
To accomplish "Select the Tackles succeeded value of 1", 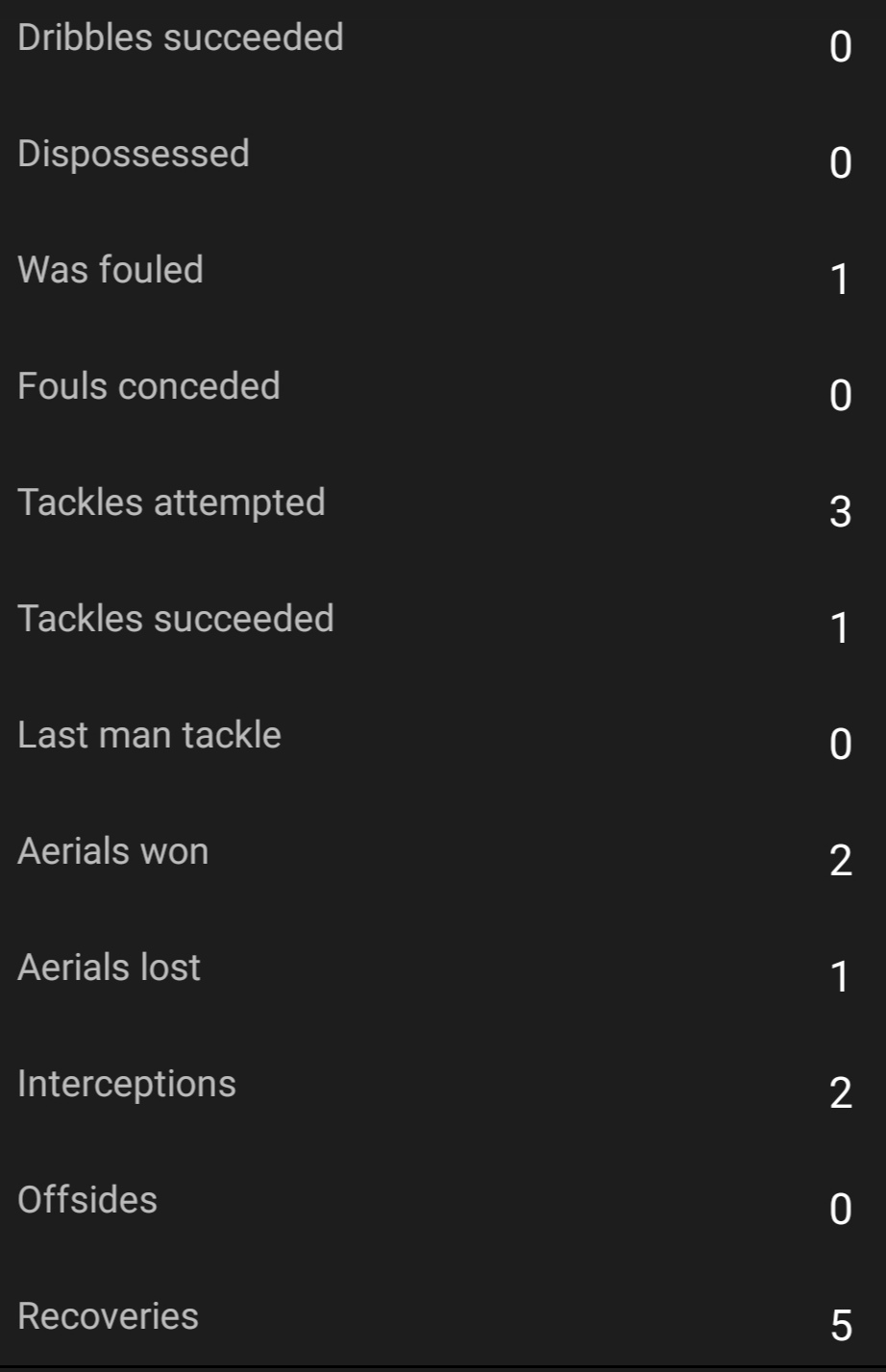I will pos(841,627).
